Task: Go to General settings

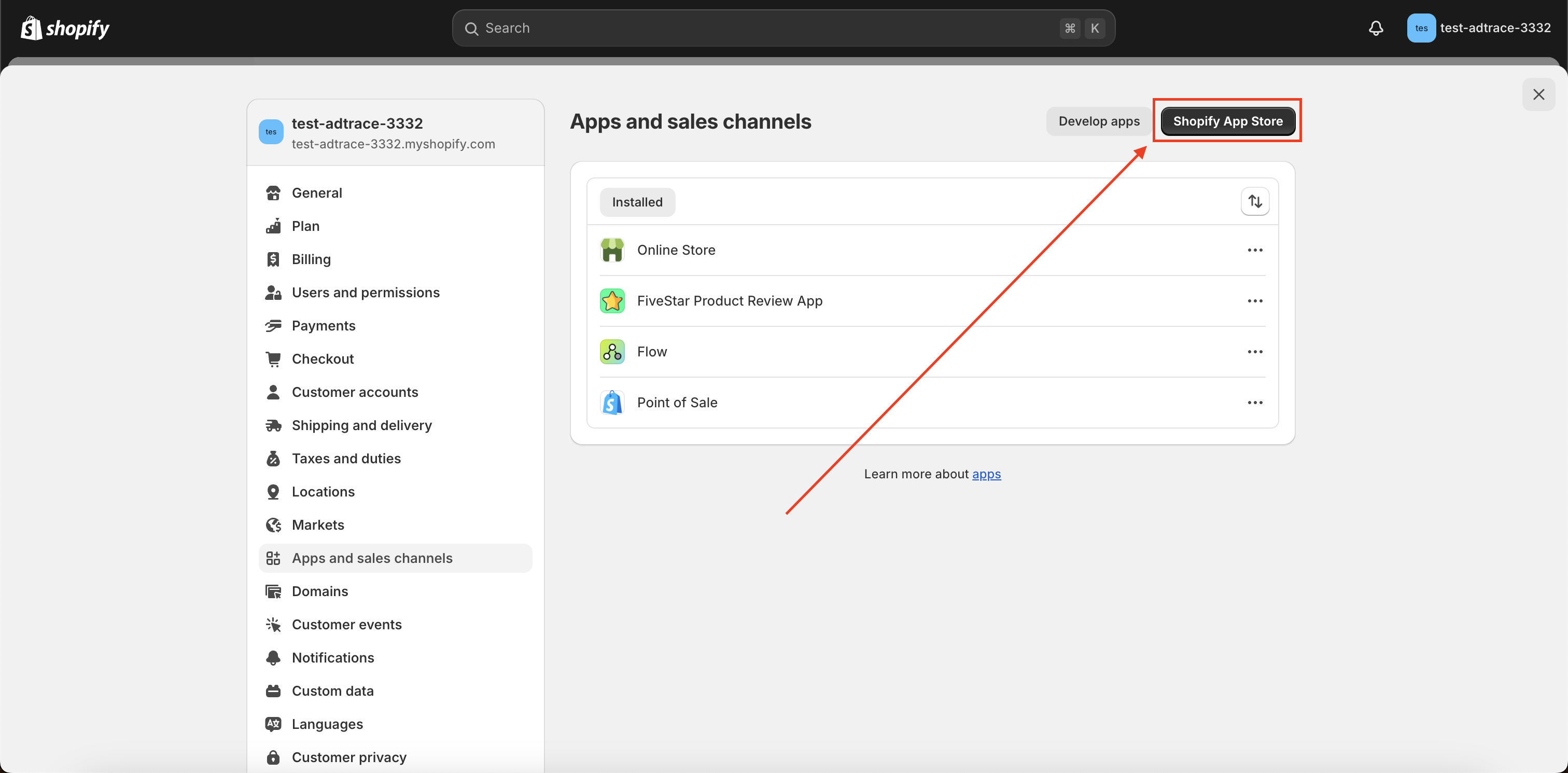Action: 395,193
